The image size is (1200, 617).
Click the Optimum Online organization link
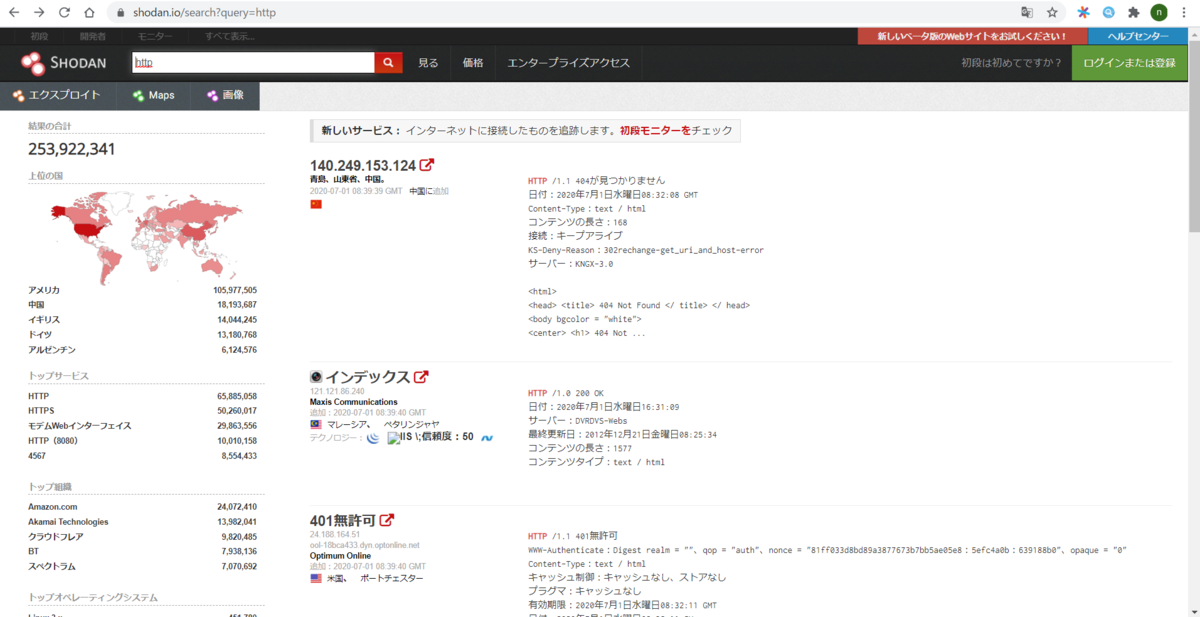pyautogui.click(x=340, y=556)
